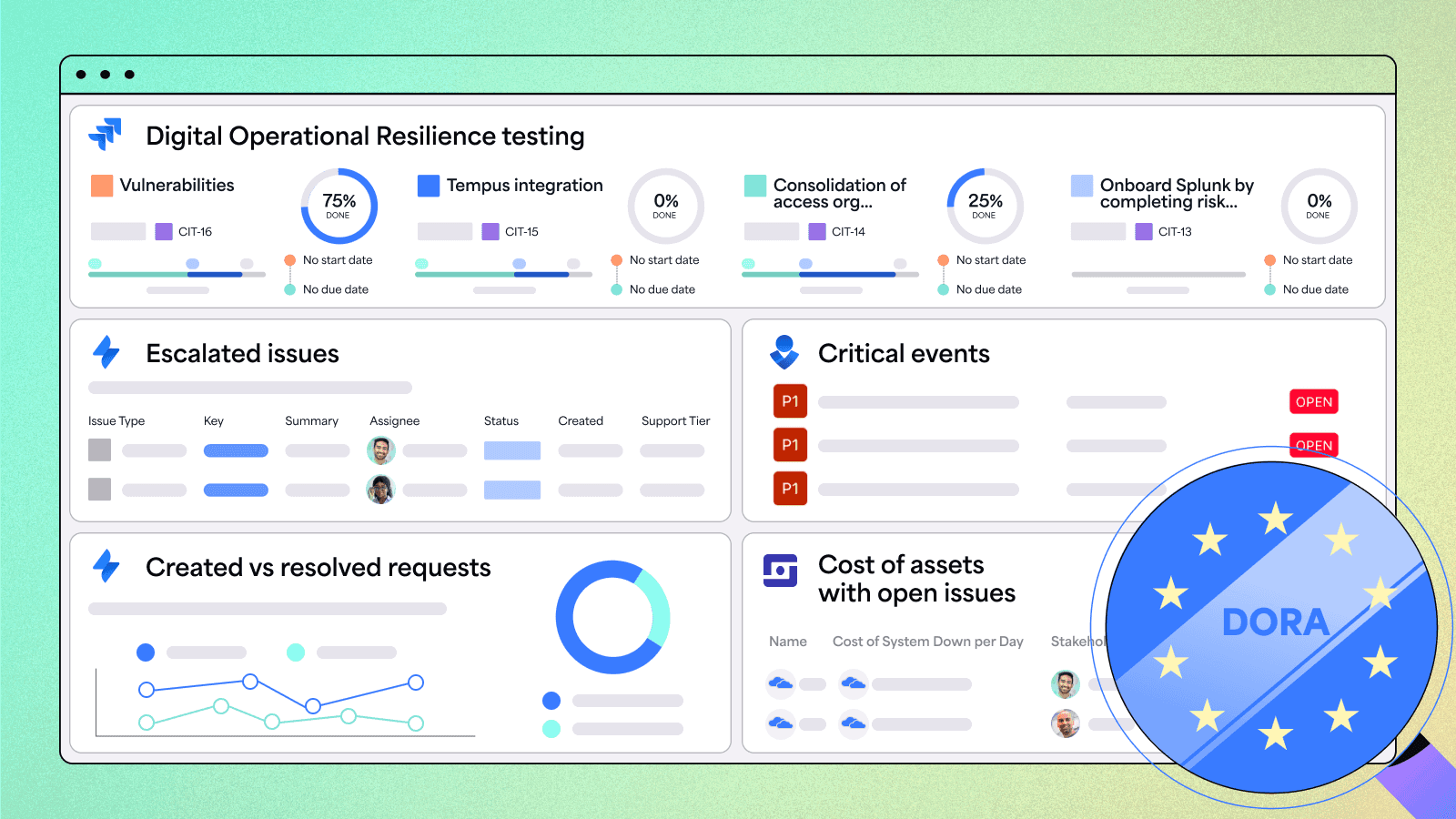Screen dimensions: 1456x819
Task: Toggle the blue series legend dot in line chart
Action: [x=146, y=652]
